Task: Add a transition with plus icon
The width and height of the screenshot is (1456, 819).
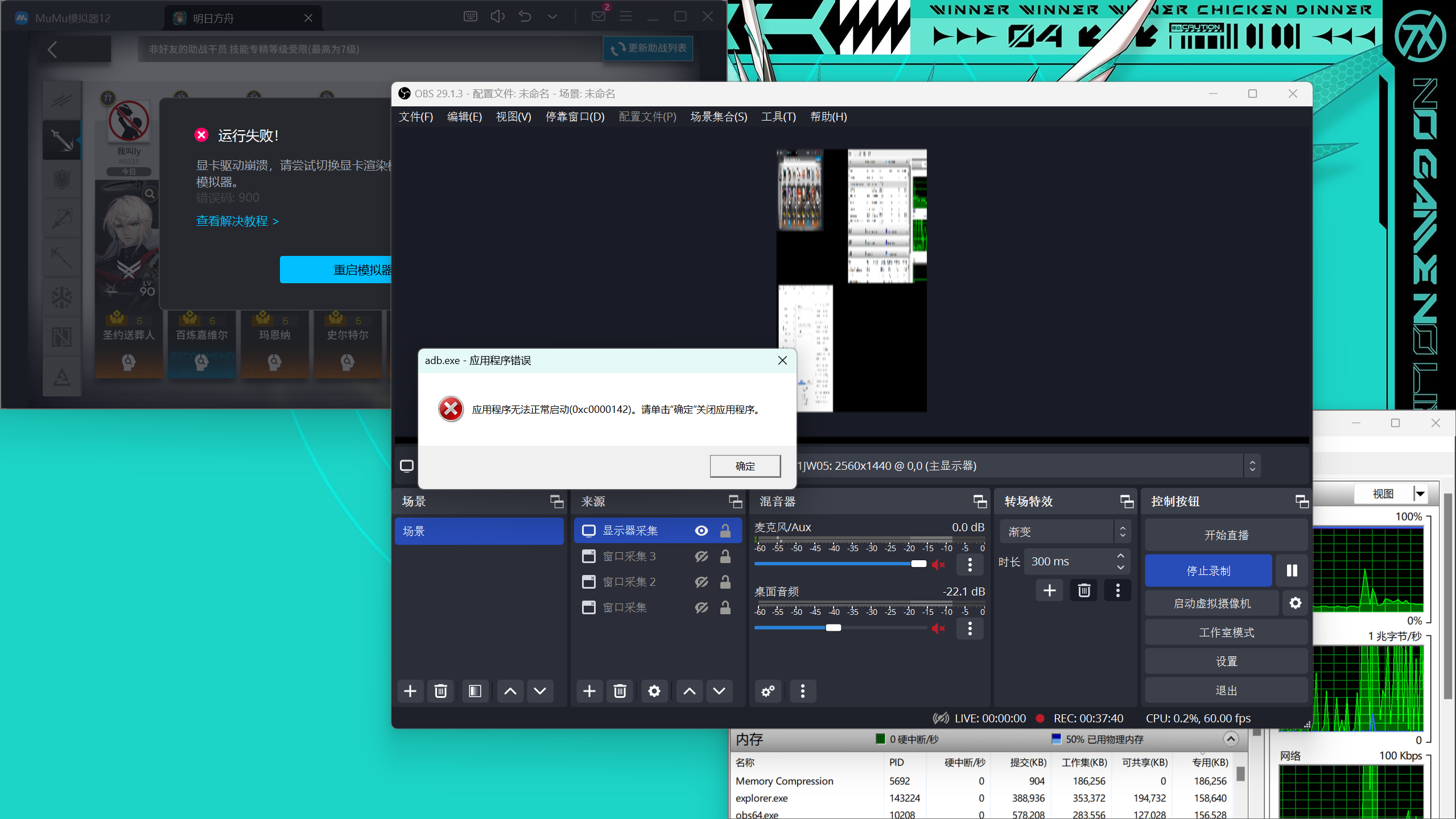Action: coord(1049,590)
